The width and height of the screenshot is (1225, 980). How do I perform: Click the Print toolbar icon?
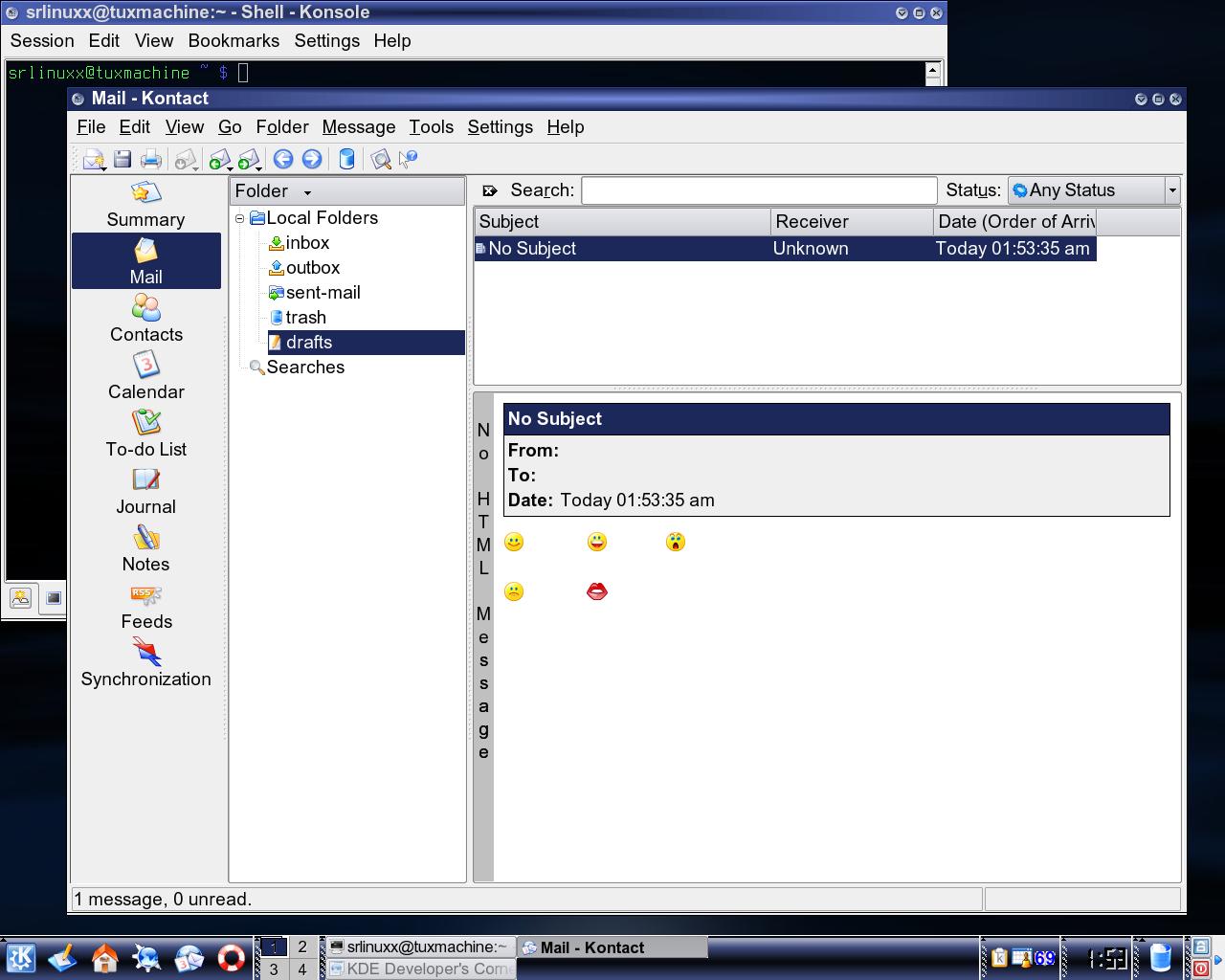tap(151, 159)
